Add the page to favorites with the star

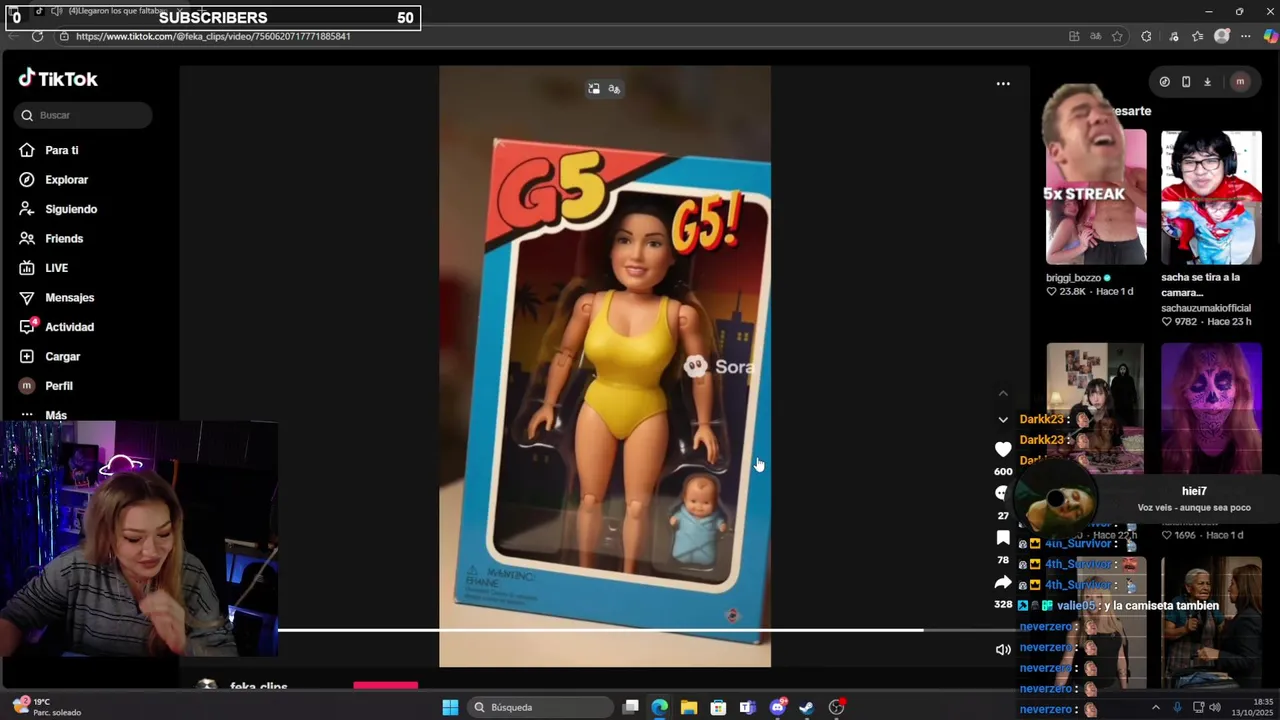click(1117, 36)
